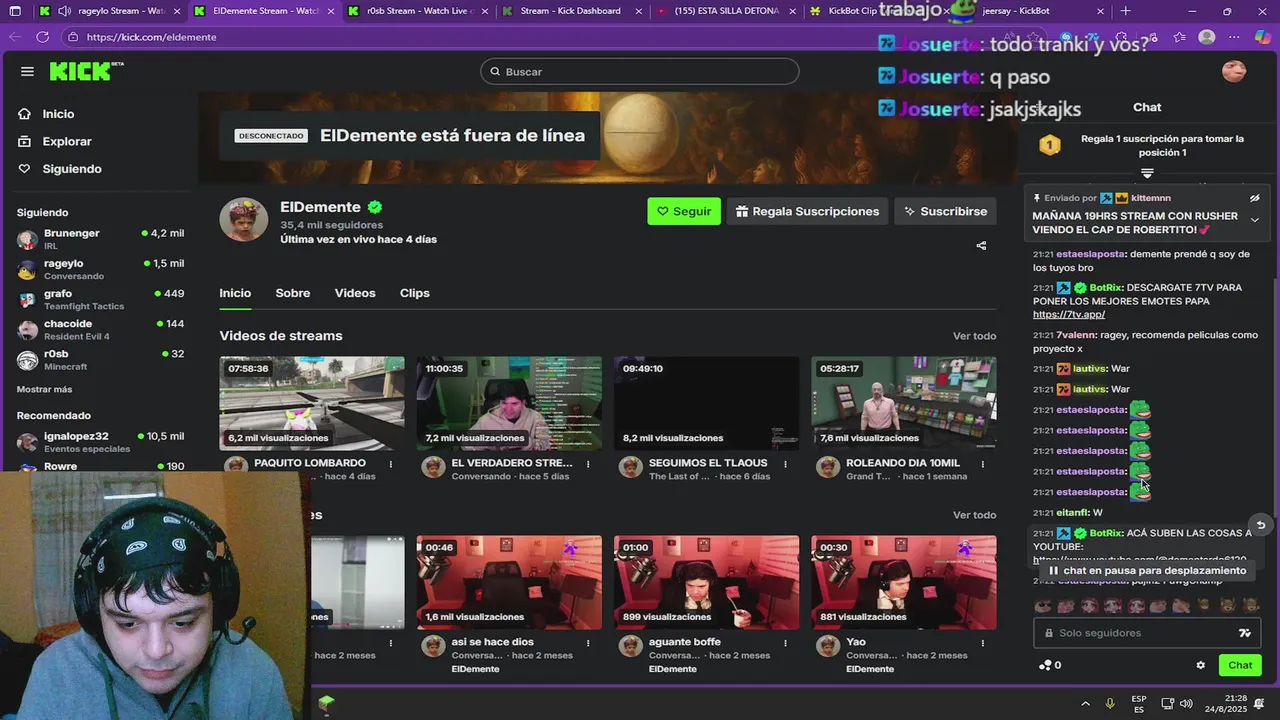This screenshot has height=720, width=1280.
Task: Open the PAQUITO LOMBARDO video thumbnail
Action: [312, 403]
